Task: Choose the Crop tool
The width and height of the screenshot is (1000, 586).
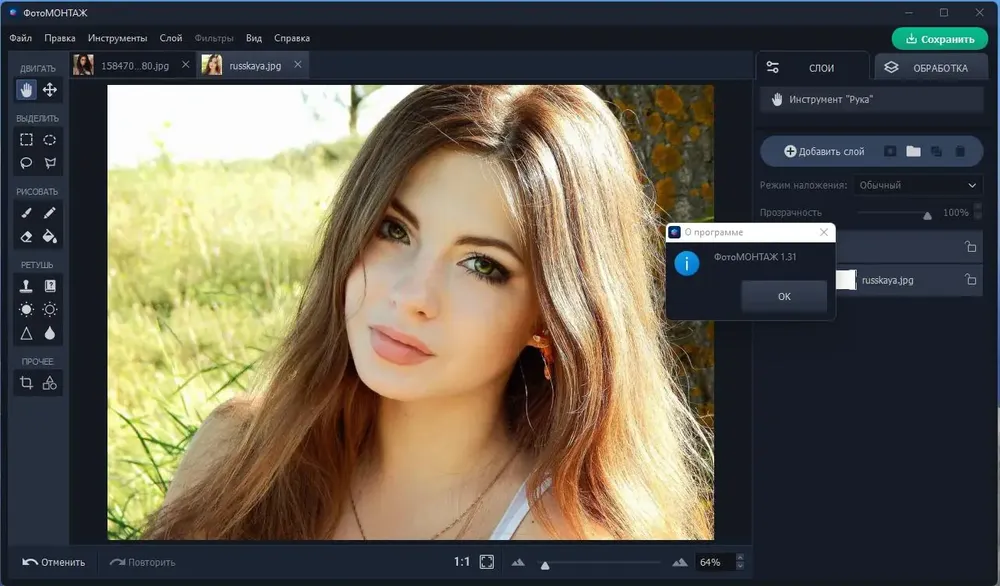Action: 26,383
